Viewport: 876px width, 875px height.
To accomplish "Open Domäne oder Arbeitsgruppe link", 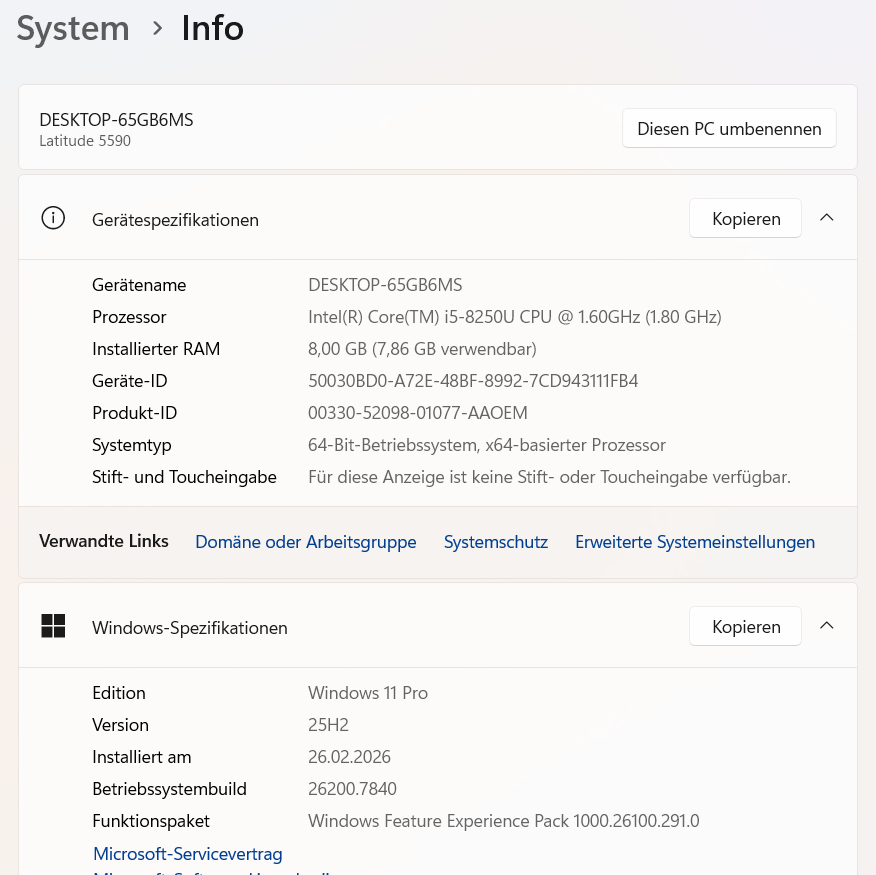I will pyautogui.click(x=306, y=542).
